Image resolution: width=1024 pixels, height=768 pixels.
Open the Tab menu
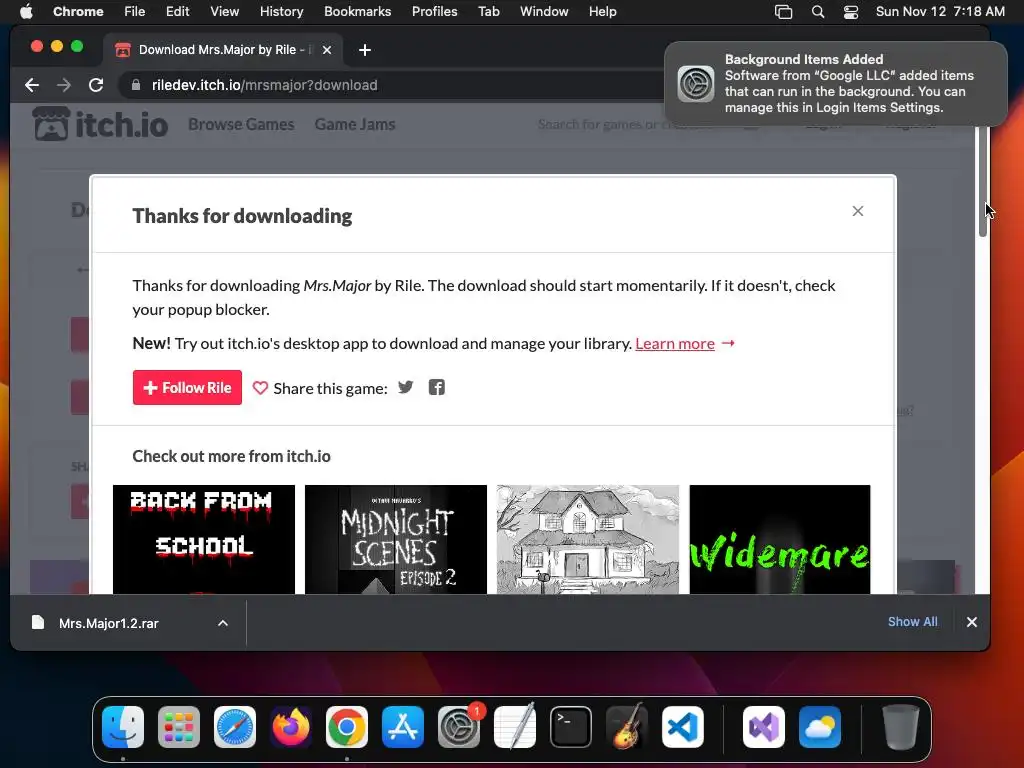click(x=488, y=11)
